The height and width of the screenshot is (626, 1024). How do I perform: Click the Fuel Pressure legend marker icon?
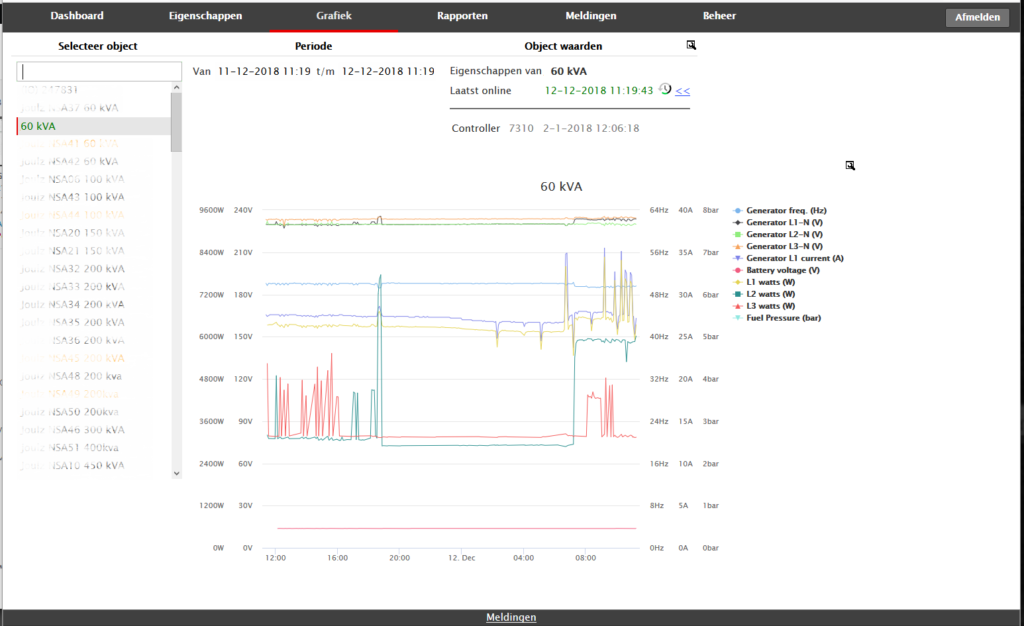738,318
